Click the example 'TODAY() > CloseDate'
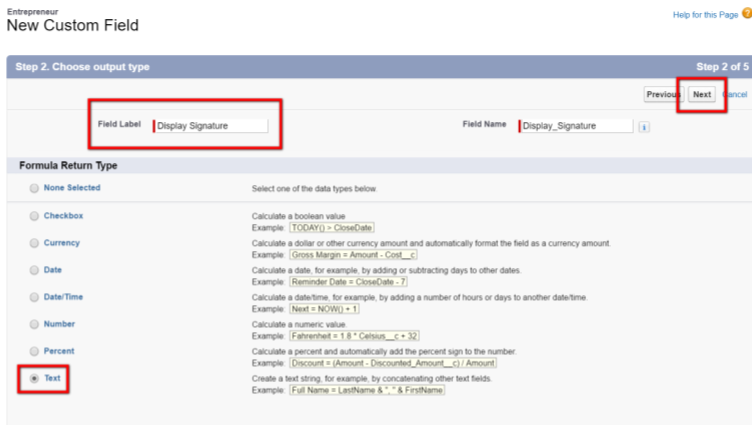This screenshot has width=752, height=425. pos(332,228)
